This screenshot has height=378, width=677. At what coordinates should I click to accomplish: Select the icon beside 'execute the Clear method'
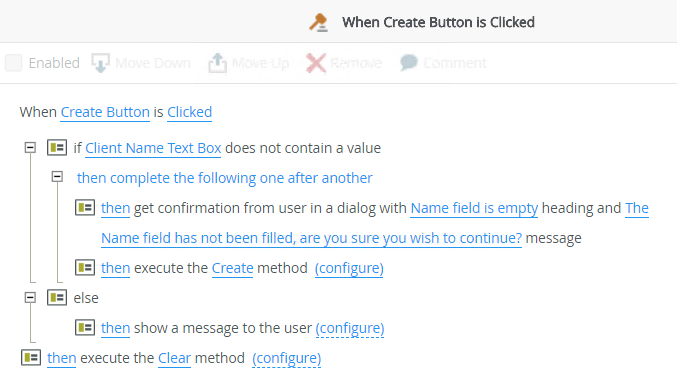tap(31, 358)
